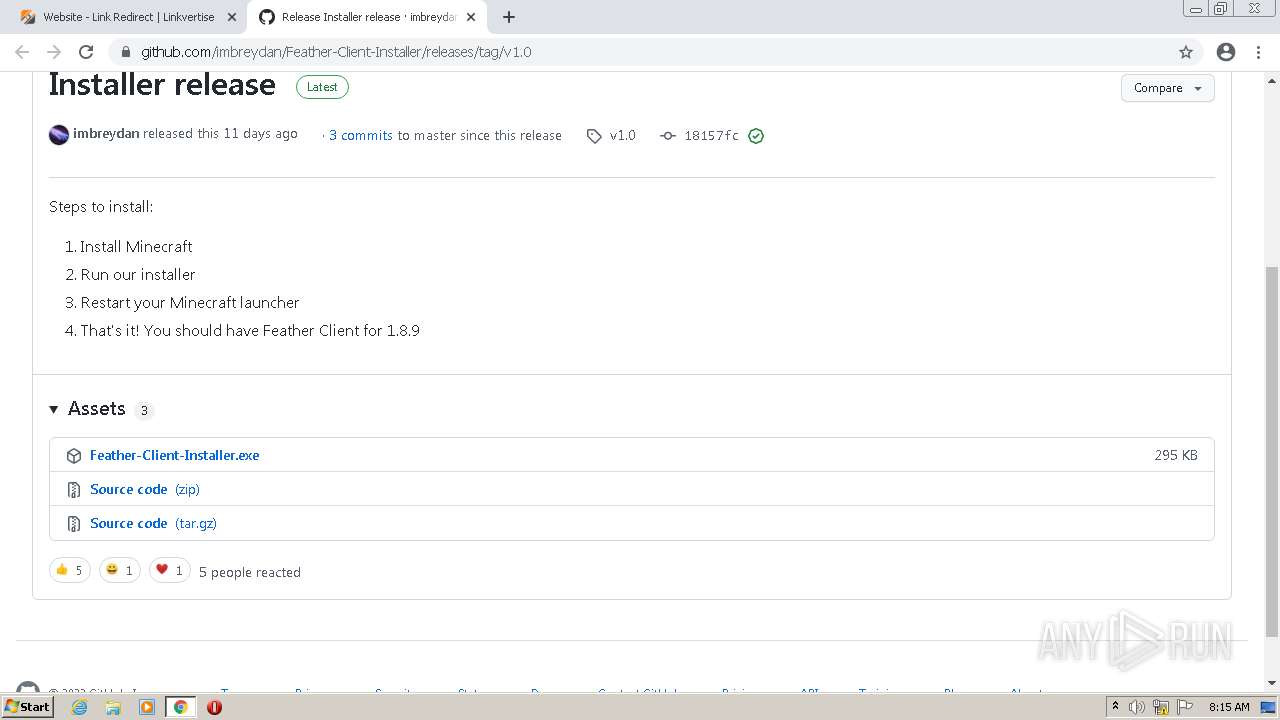The image size is (1280, 720).
Task: Click the archive icon beside Source code (zip)
Action: tap(74, 490)
